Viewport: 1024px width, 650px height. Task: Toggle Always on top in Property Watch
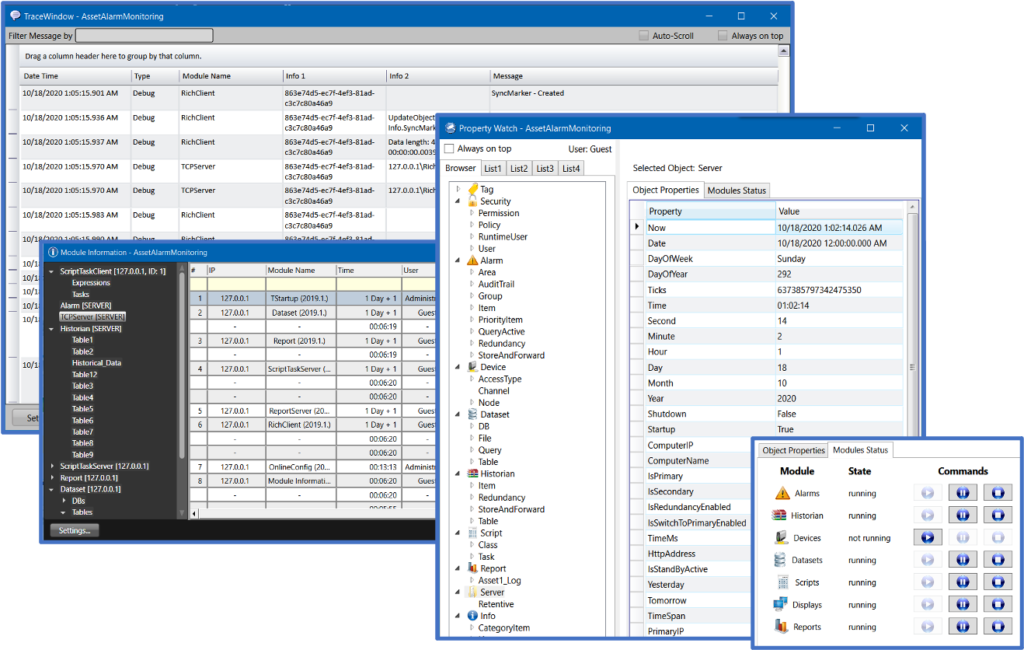coord(449,149)
